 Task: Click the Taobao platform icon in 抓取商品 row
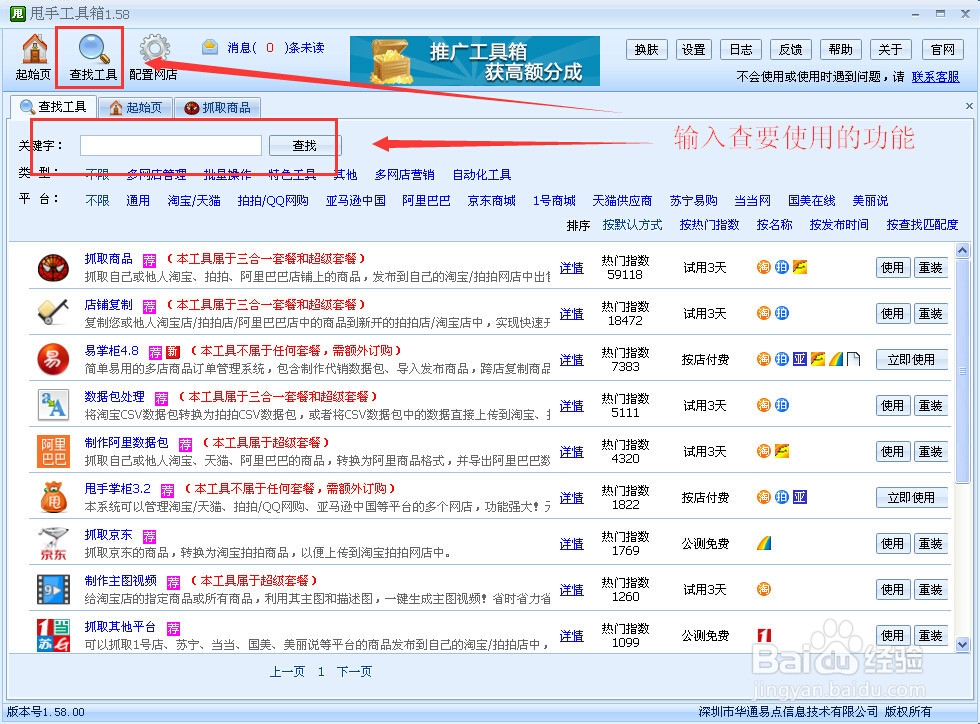(764, 268)
